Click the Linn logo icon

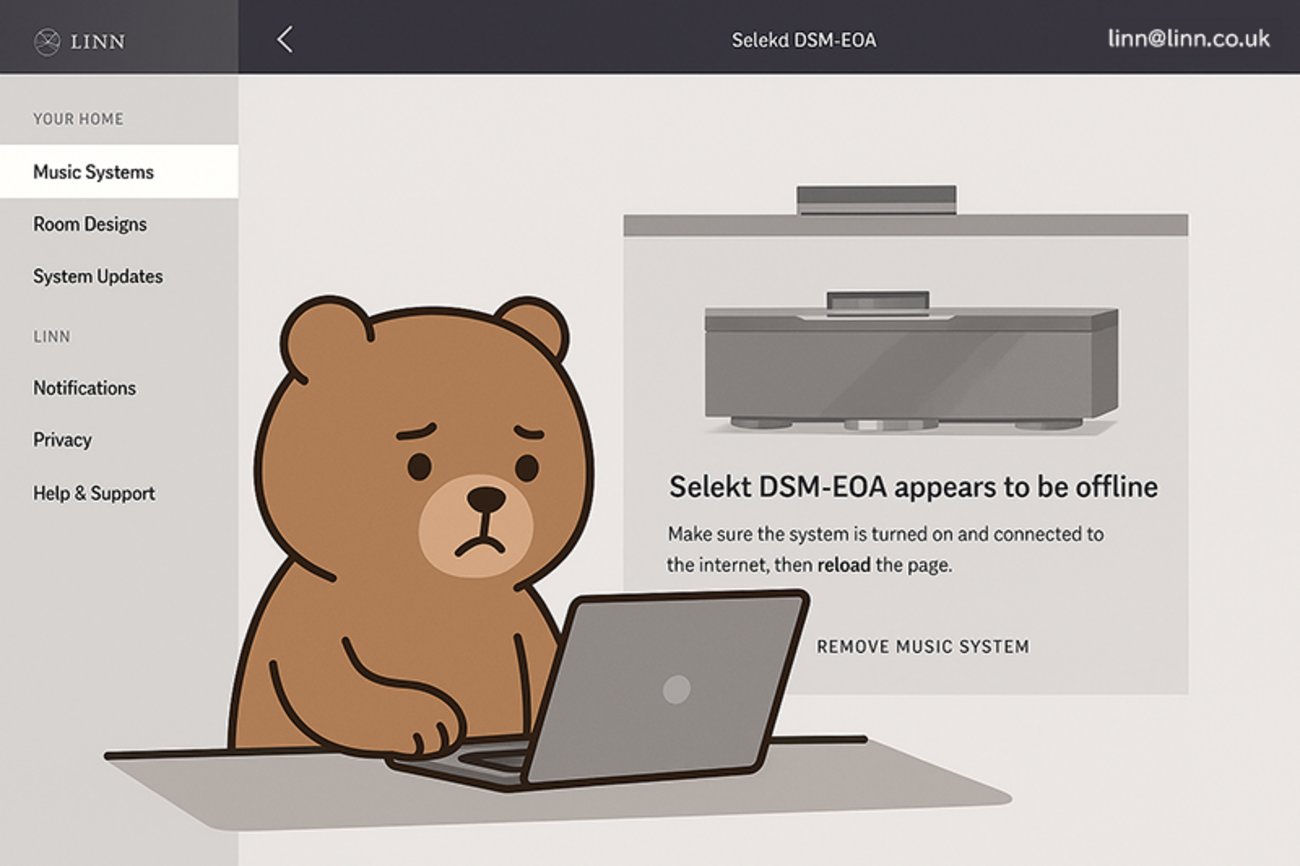pyautogui.click(x=47, y=42)
